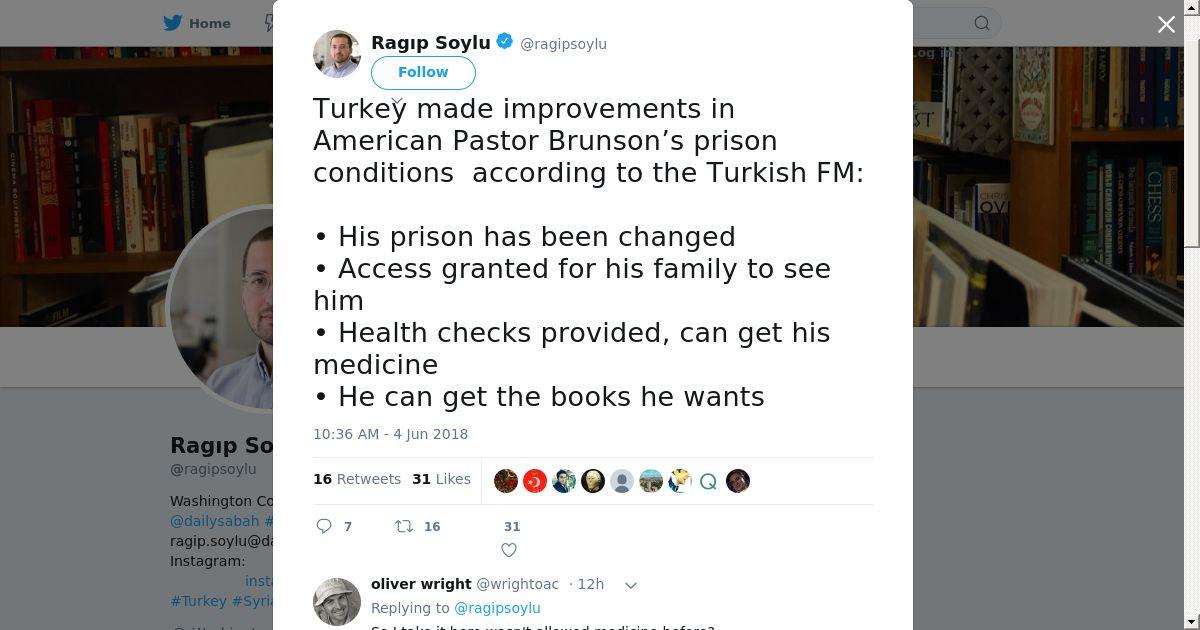Click the first liker avatar

click(506, 481)
